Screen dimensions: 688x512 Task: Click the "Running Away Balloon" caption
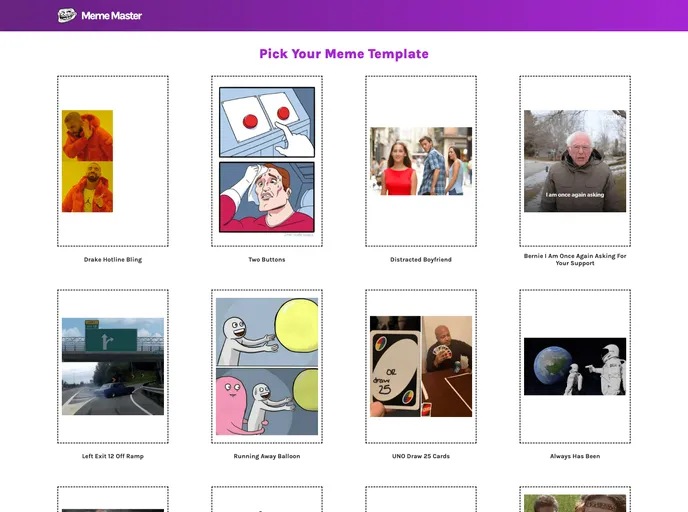click(267, 456)
